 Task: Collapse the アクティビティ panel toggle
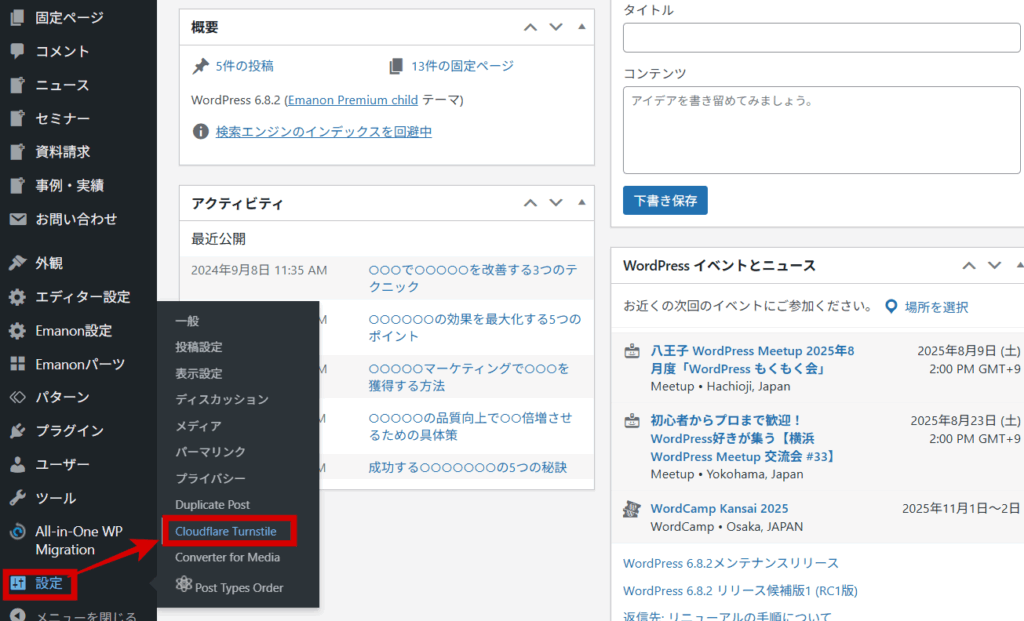point(582,203)
